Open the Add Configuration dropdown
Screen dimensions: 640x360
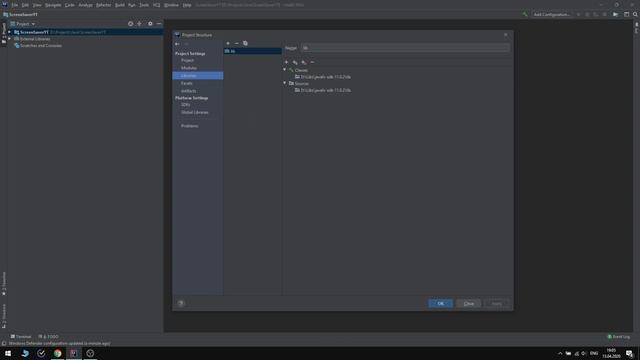coord(551,14)
